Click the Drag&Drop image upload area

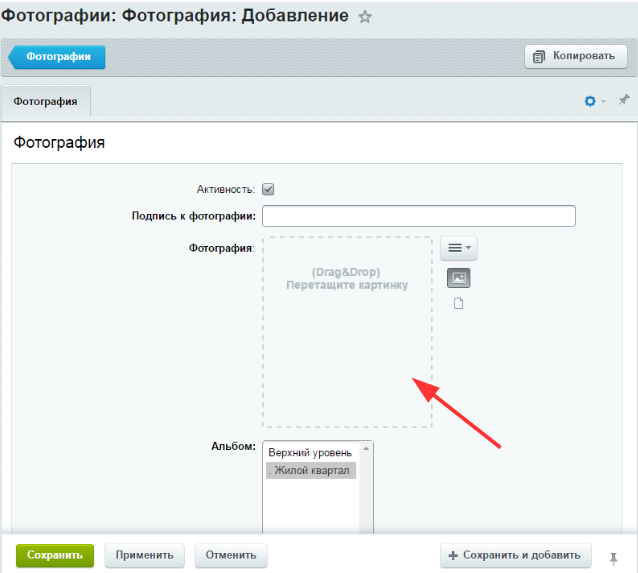click(347, 332)
